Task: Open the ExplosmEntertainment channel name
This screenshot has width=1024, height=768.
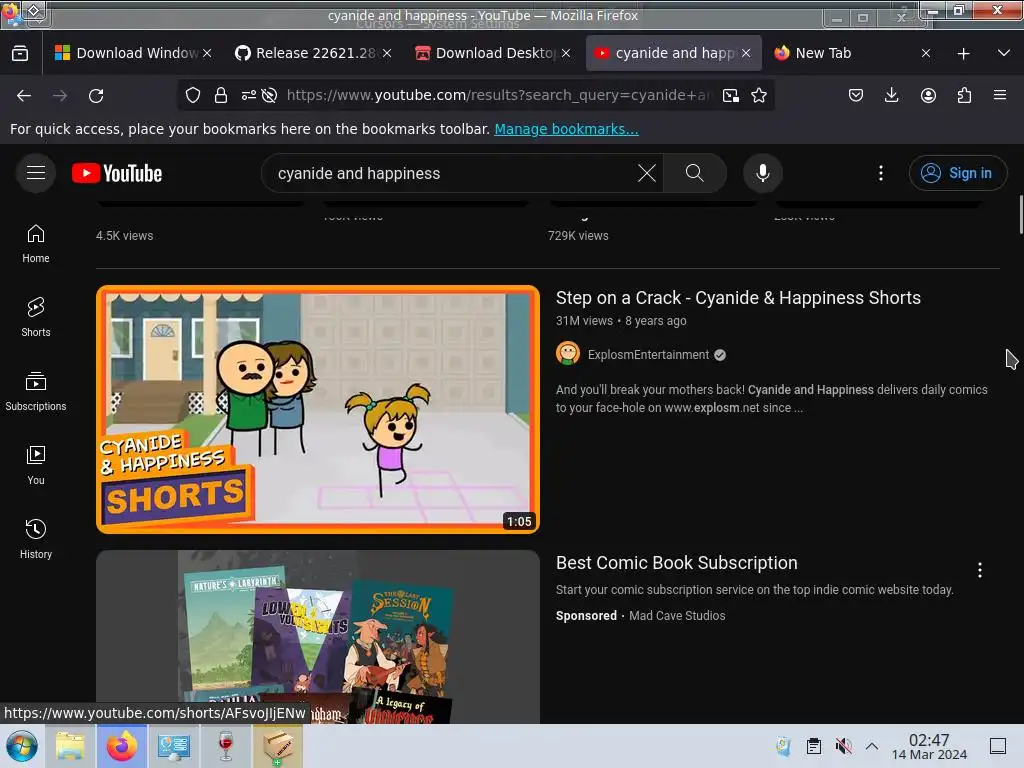Action: [648, 355]
